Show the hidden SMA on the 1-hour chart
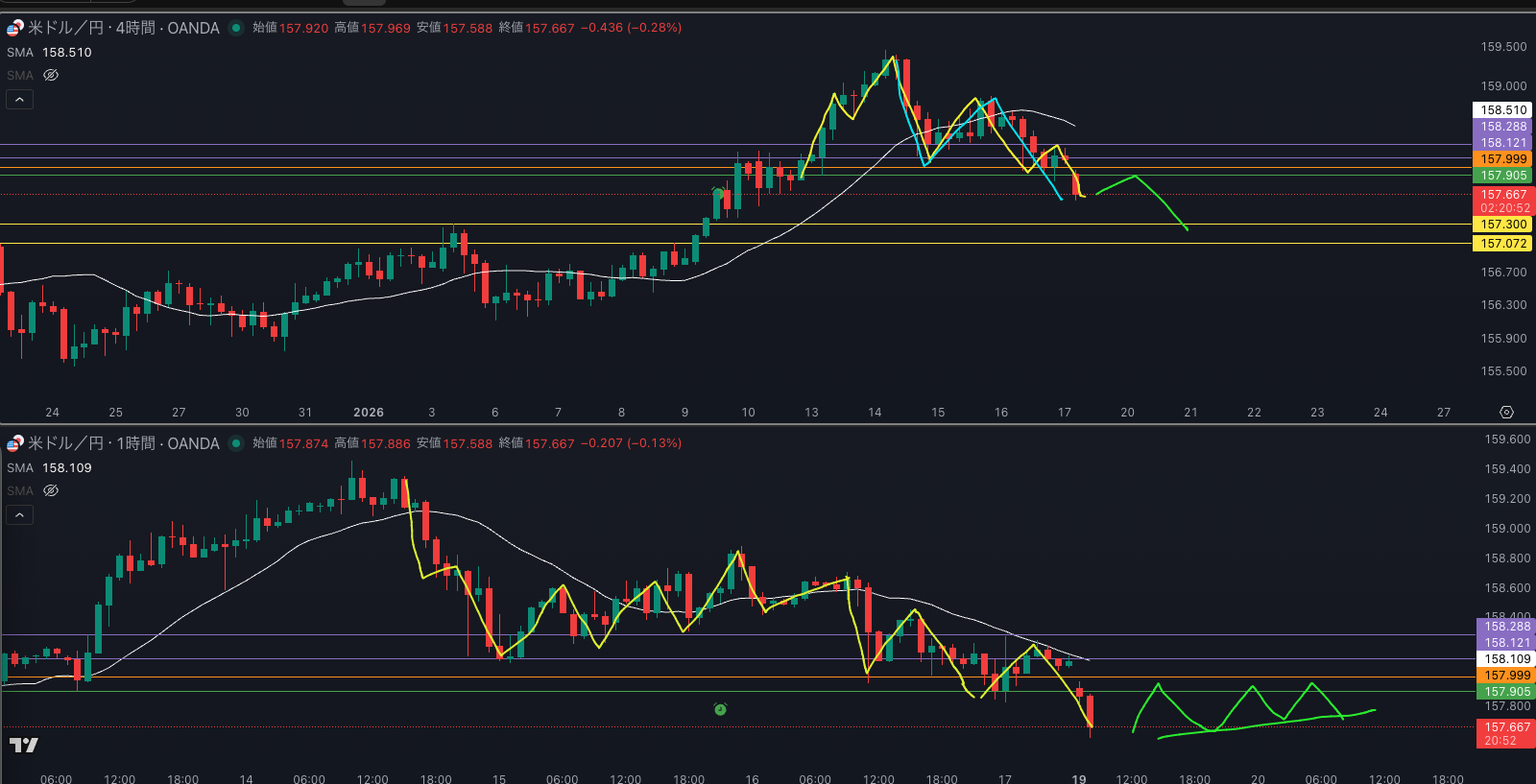Image resolution: width=1536 pixels, height=784 pixels. point(51,490)
